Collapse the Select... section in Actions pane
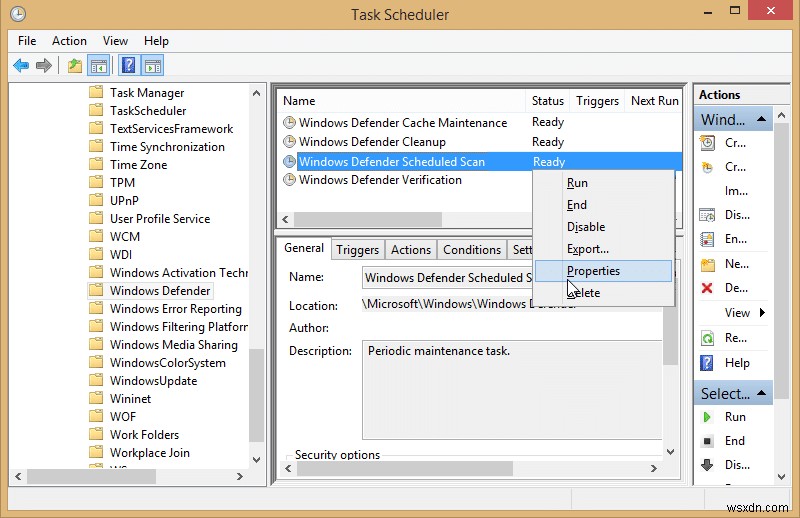 [x=762, y=393]
